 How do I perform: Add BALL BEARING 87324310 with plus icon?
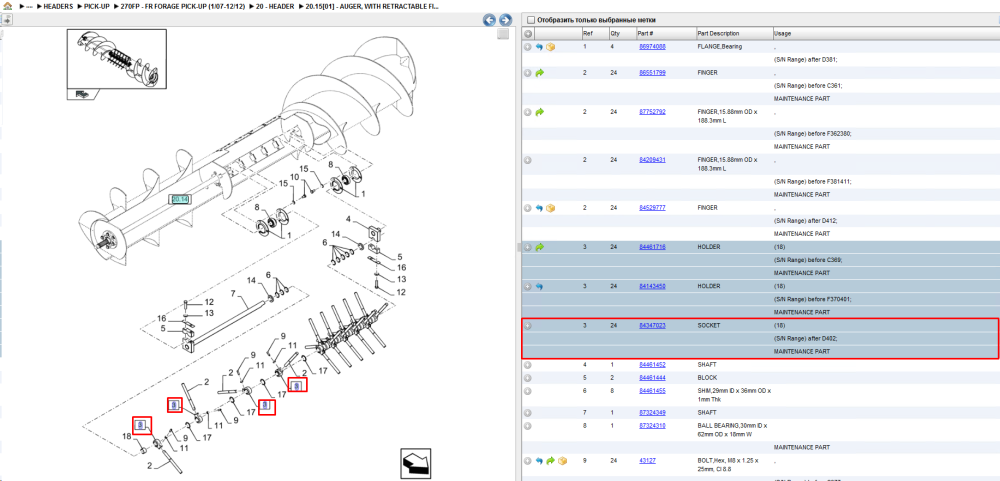[x=527, y=426]
